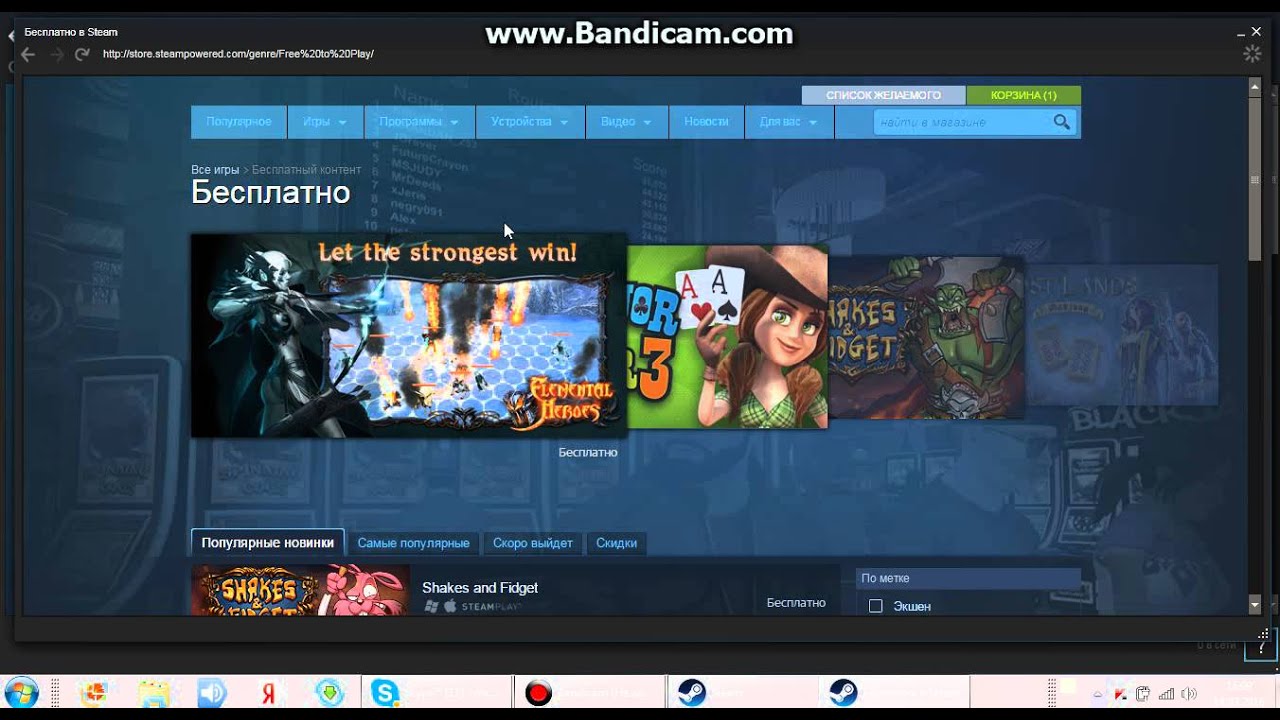Click the Бесплатно price on Shakes and Fidget

pyautogui.click(x=796, y=603)
